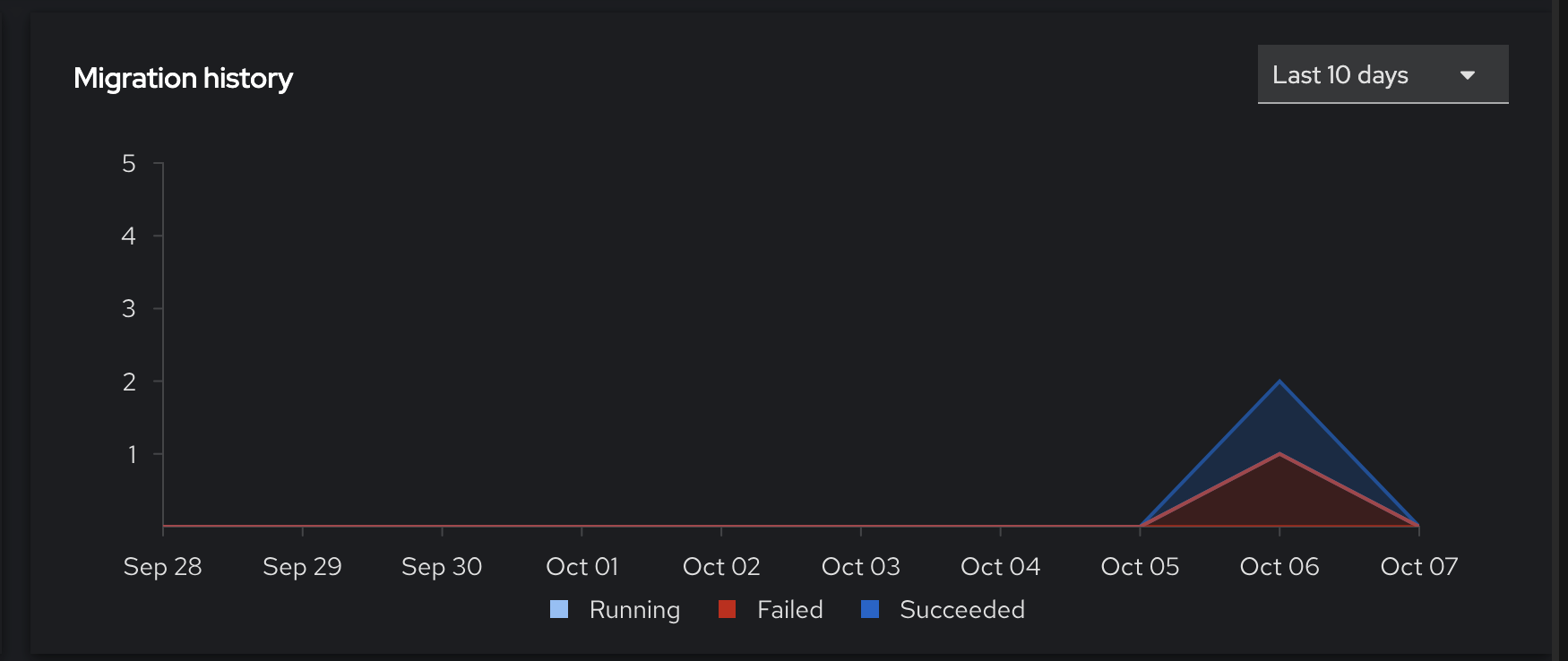Click the Running legend color square

click(x=559, y=610)
